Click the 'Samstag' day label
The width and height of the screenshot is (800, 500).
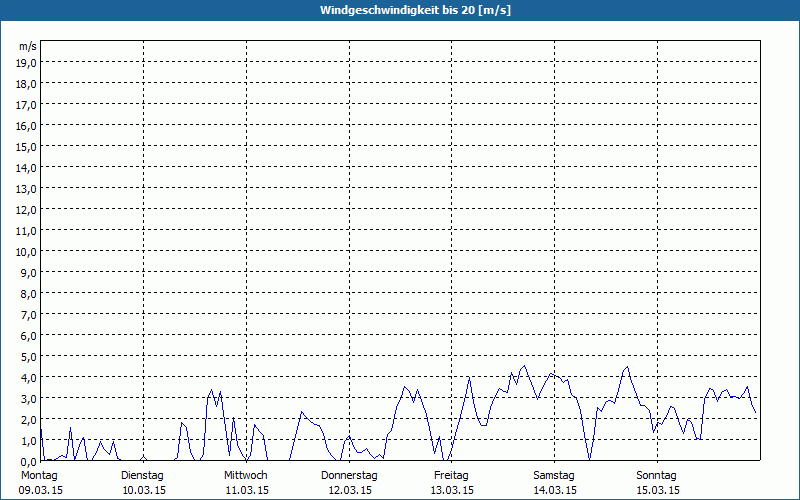554,476
